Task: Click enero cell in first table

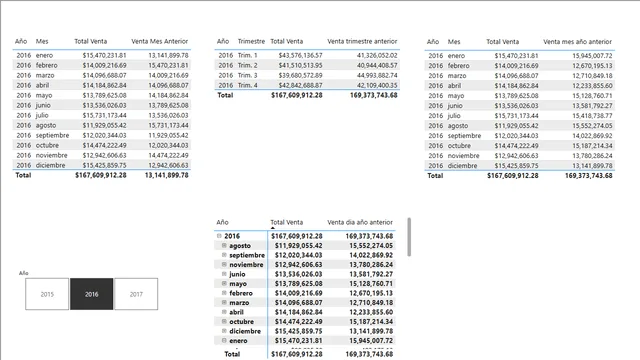Action: click(44, 55)
